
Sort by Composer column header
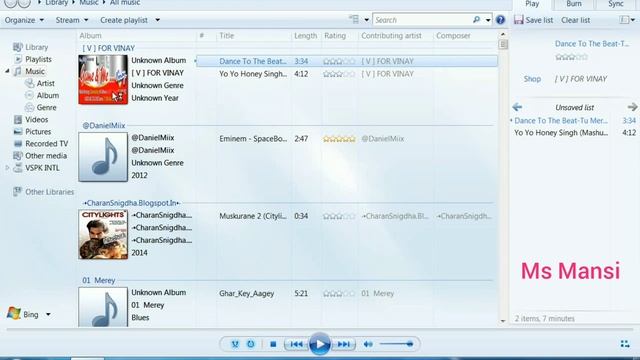(x=453, y=36)
